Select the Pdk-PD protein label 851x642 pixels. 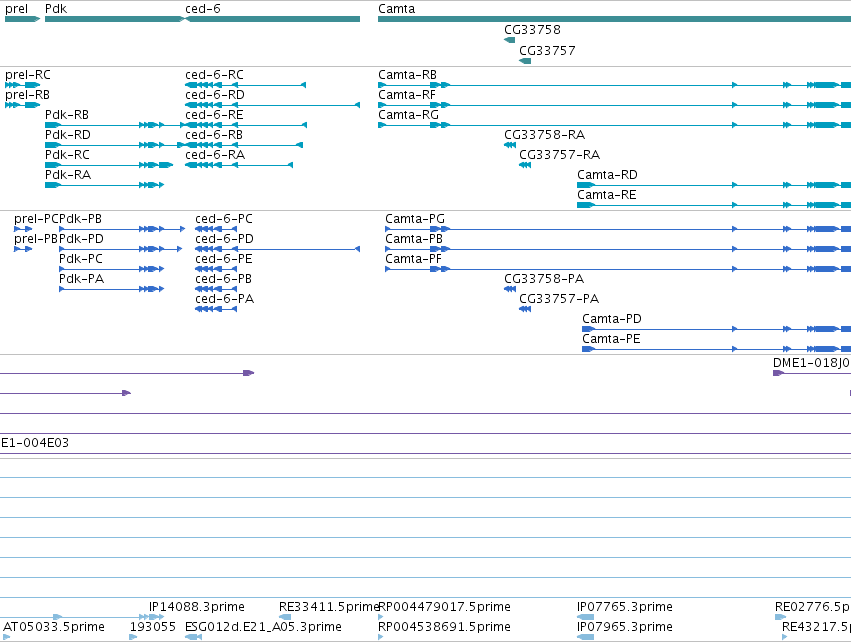81,239
